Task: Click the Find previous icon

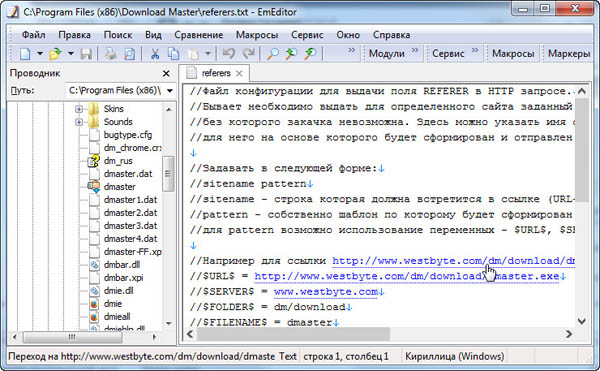Action: click(x=292, y=54)
